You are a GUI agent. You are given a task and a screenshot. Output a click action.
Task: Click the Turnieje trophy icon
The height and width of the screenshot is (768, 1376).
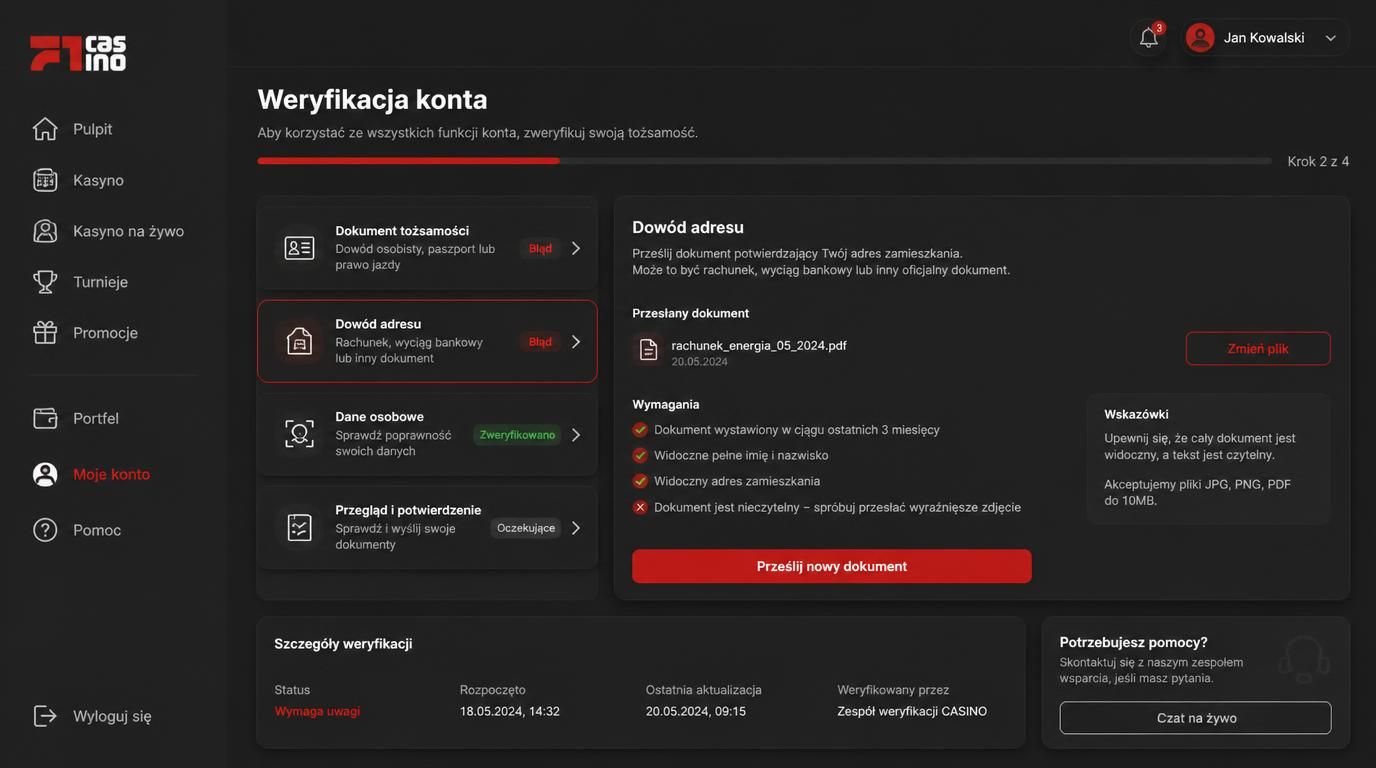[45, 282]
